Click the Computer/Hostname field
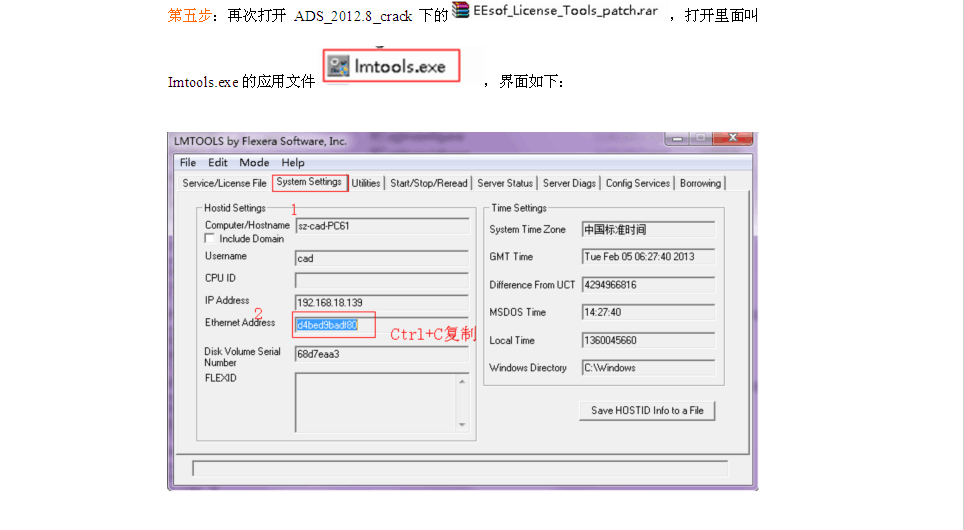Screen dimensions: 964x530 click(382, 226)
